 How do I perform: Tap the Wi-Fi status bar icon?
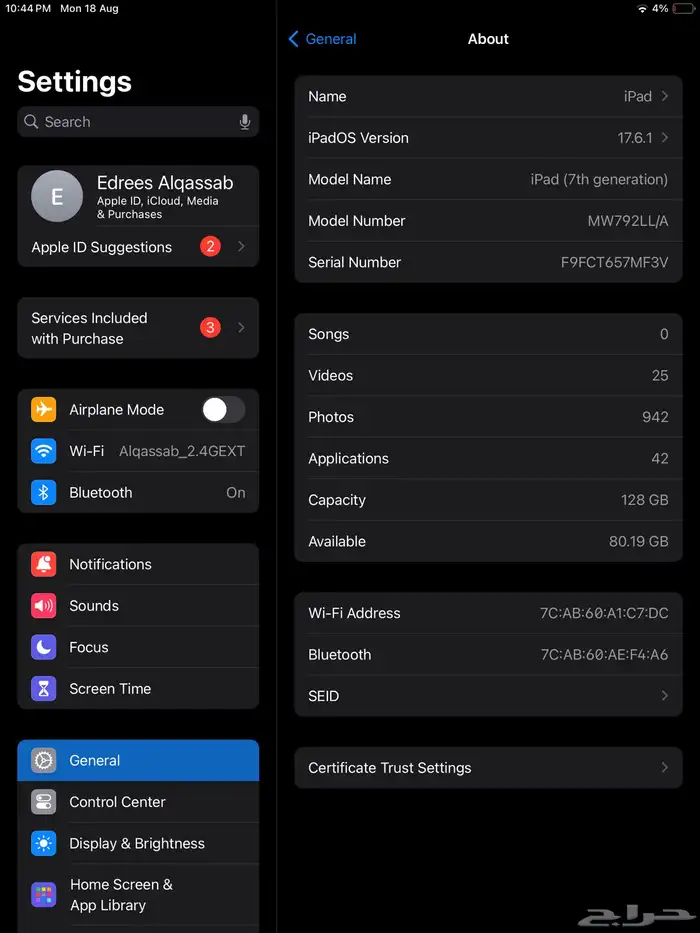[642, 9]
